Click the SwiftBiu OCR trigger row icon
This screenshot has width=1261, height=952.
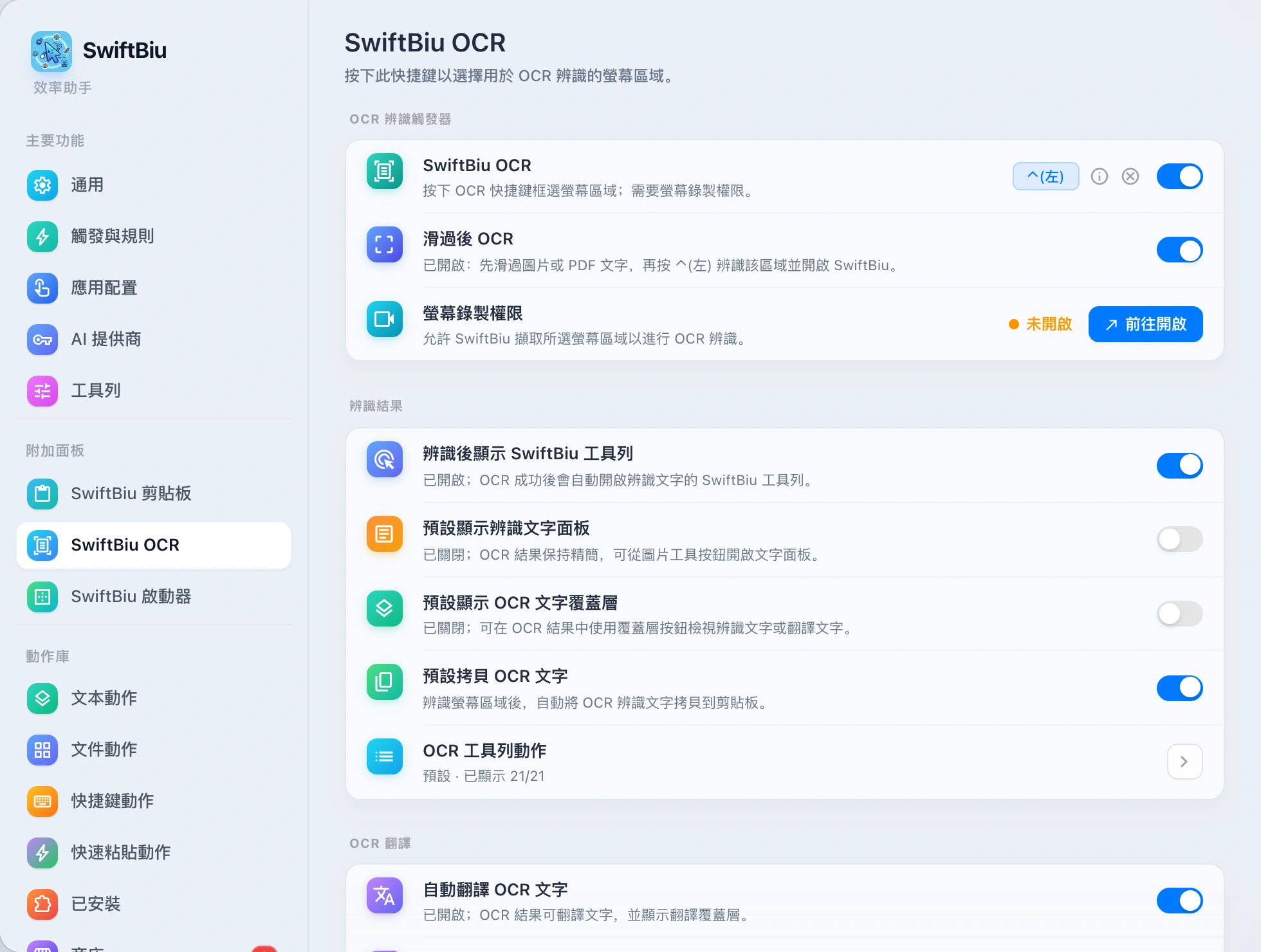(x=385, y=171)
